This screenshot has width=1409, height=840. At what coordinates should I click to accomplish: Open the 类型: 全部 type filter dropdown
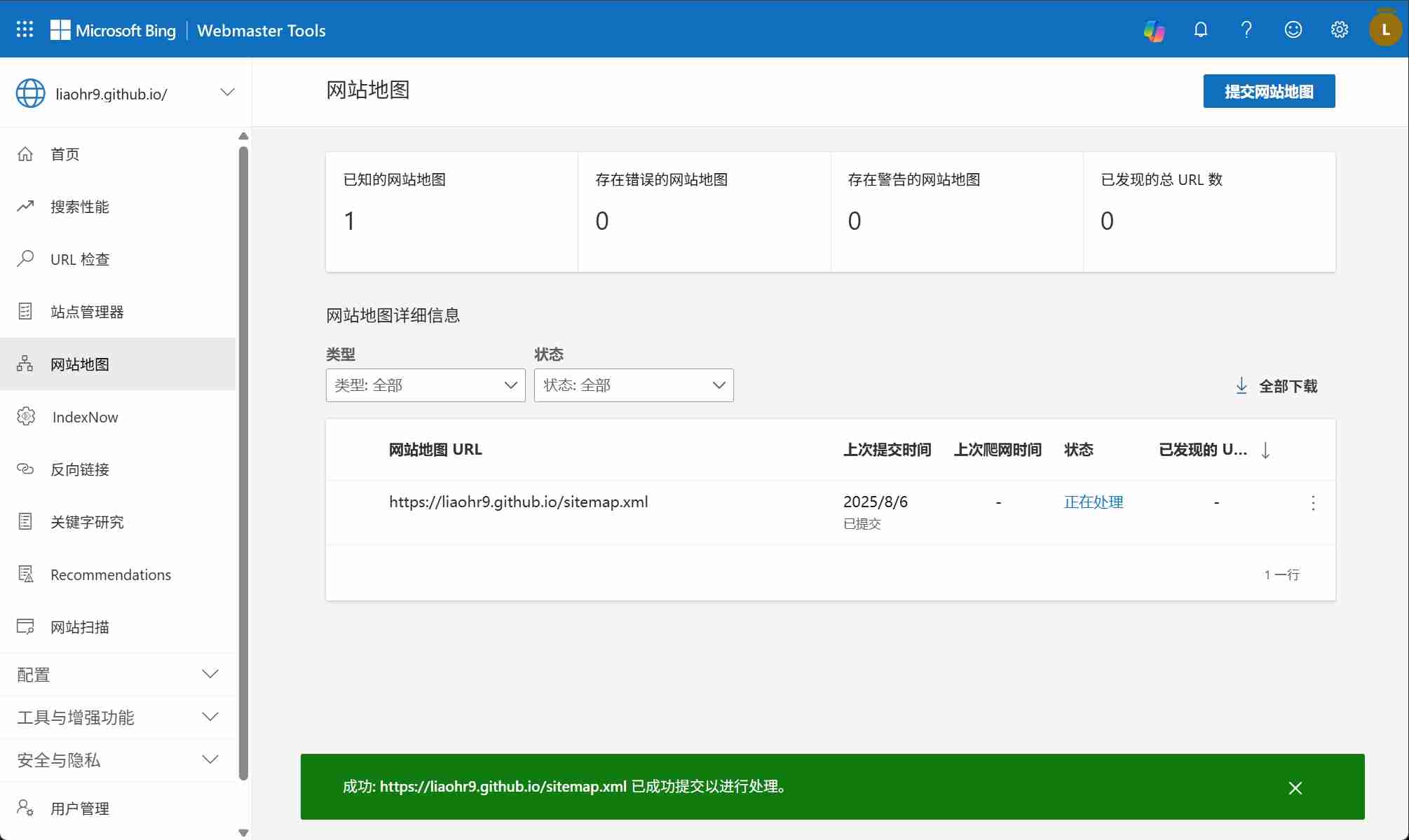426,385
